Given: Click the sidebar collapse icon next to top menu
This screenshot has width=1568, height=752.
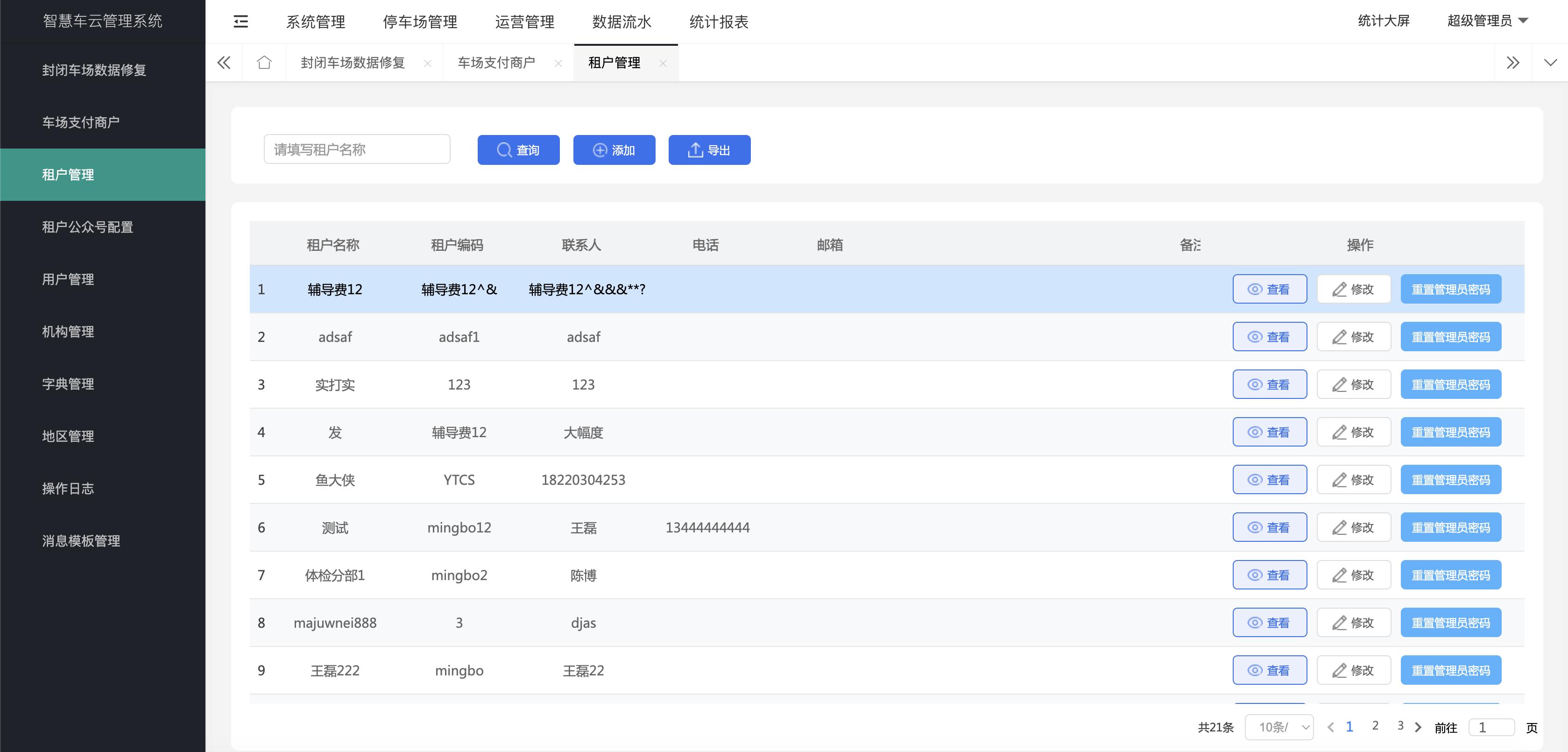Looking at the screenshot, I should click(x=240, y=21).
